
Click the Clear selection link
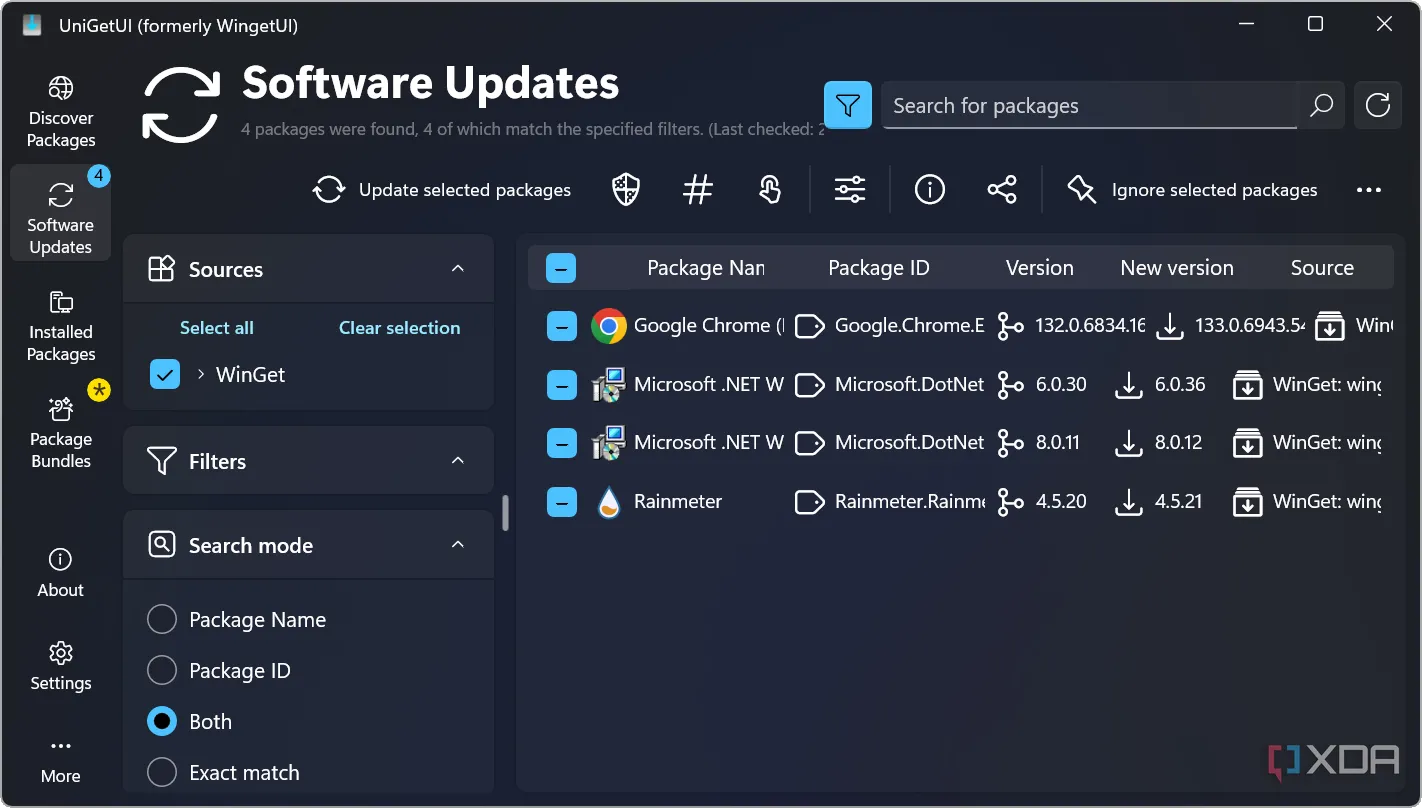pos(400,328)
